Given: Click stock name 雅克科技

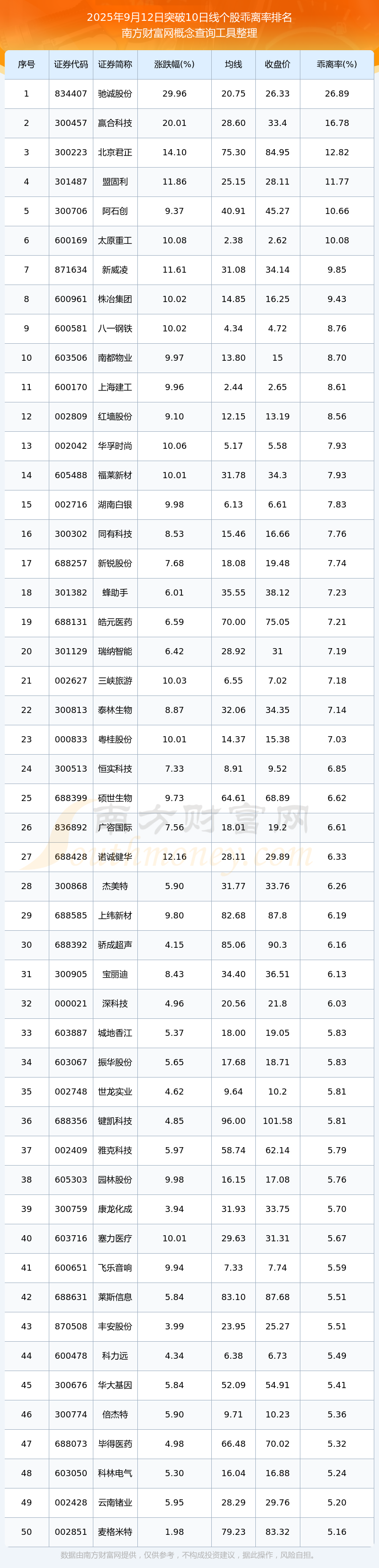Looking at the screenshot, I should [x=115, y=1150].
